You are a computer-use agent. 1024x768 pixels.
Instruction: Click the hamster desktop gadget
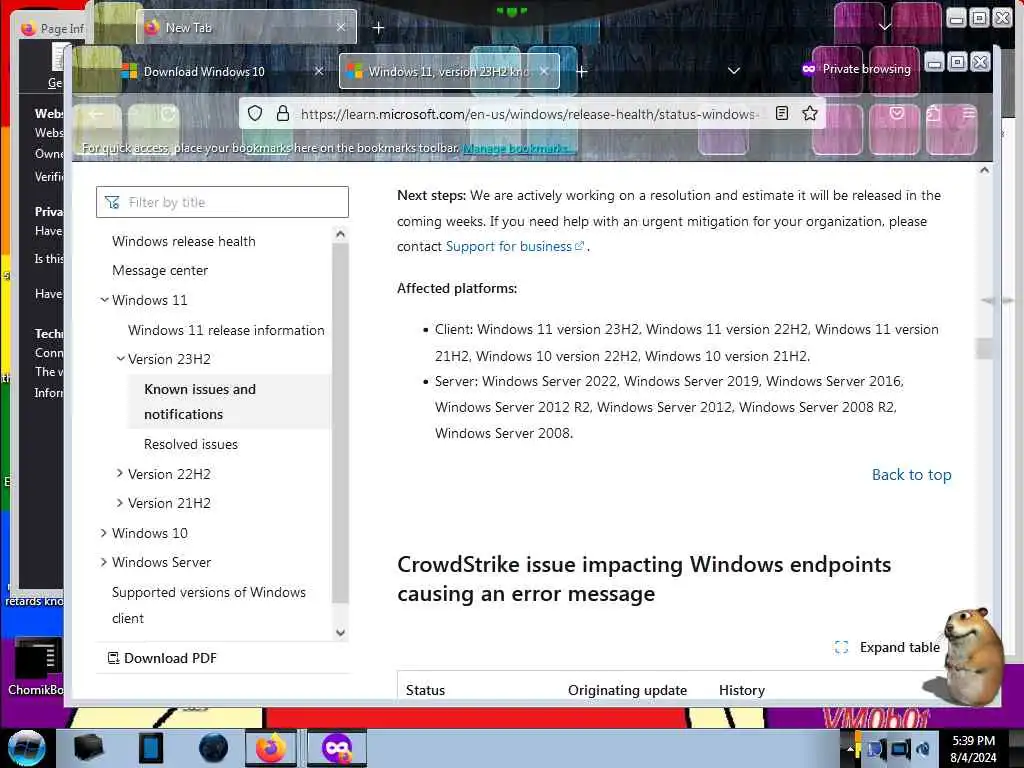click(971, 656)
